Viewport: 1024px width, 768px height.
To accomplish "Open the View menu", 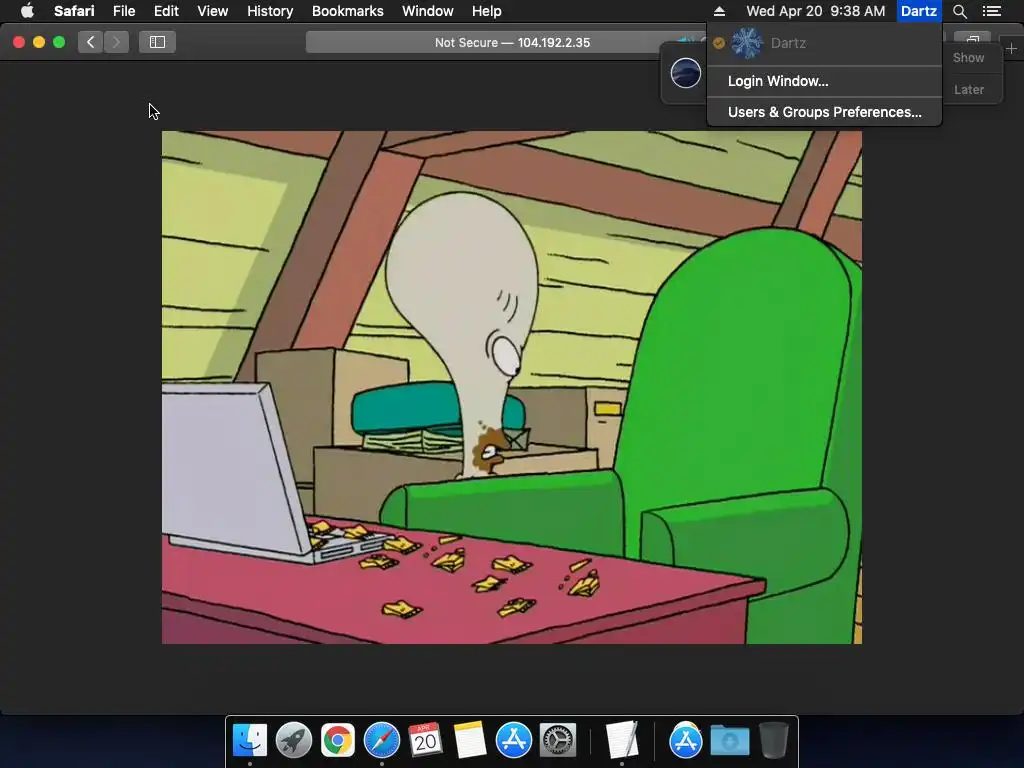I will (x=212, y=11).
